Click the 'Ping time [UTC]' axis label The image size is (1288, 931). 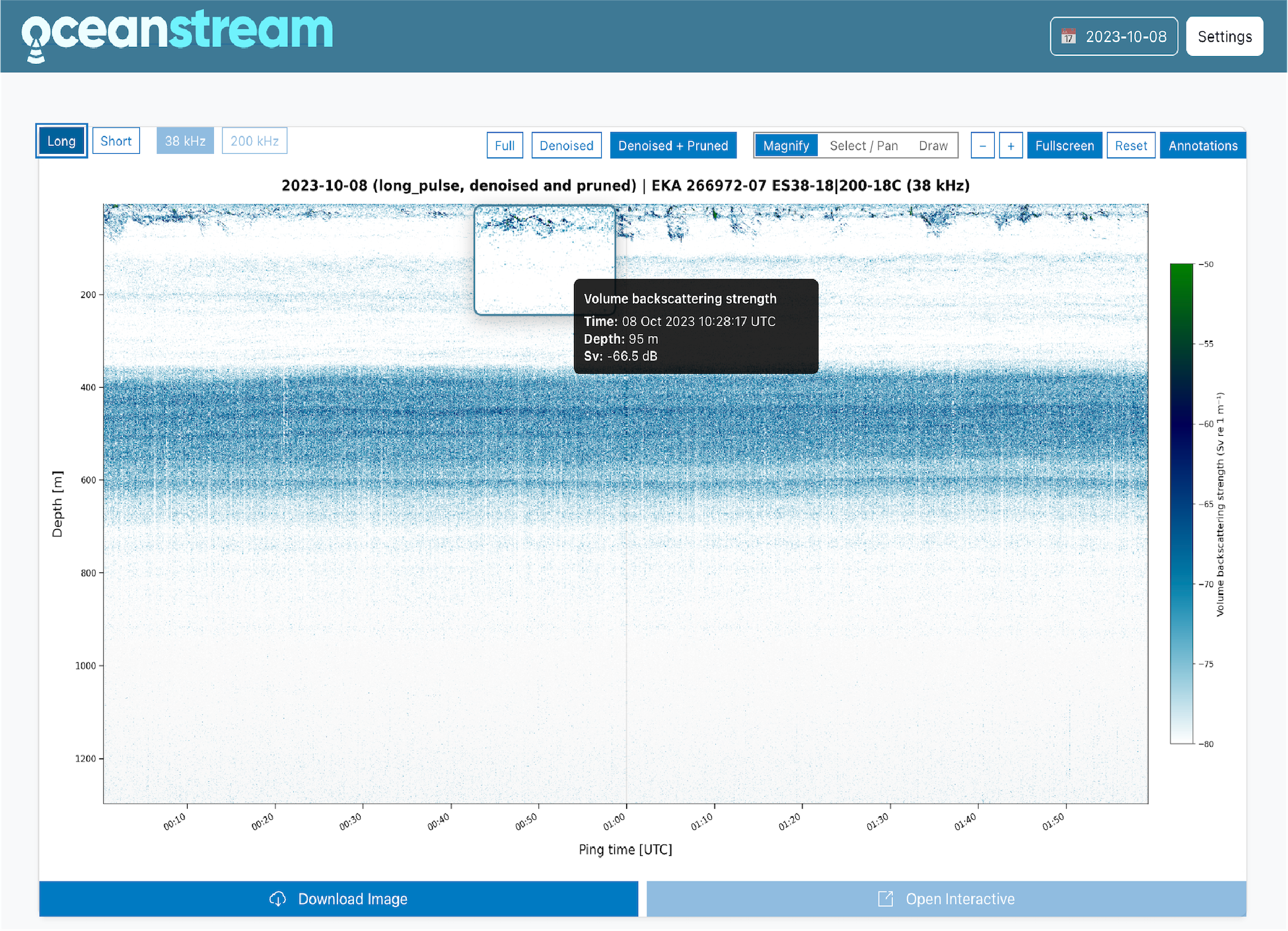pos(626,849)
